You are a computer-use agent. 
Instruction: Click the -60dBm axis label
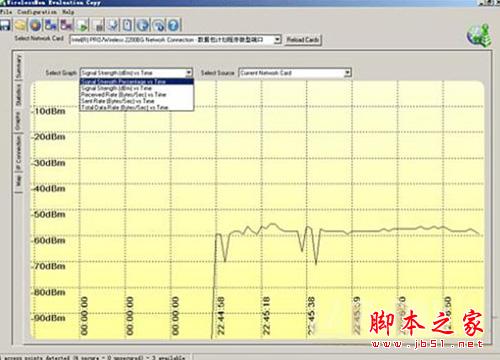pos(49,240)
